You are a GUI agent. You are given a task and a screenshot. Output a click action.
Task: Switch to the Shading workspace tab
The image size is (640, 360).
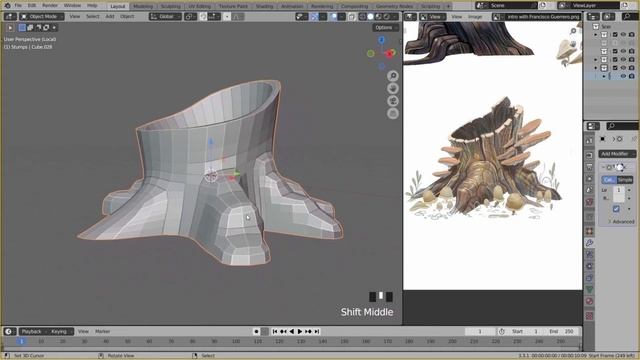click(264, 6)
